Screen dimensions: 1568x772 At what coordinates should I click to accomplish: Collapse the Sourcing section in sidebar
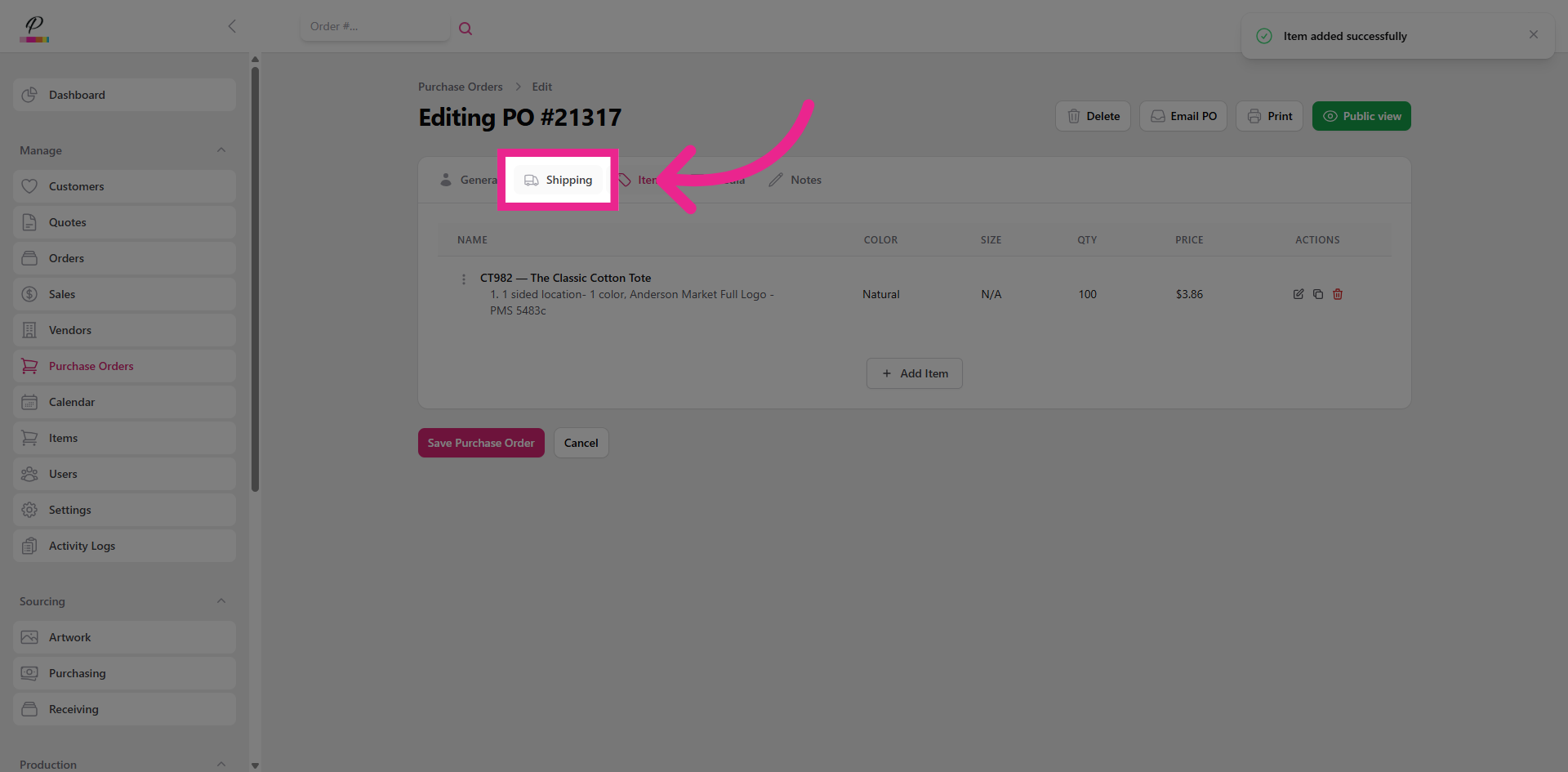(x=220, y=601)
